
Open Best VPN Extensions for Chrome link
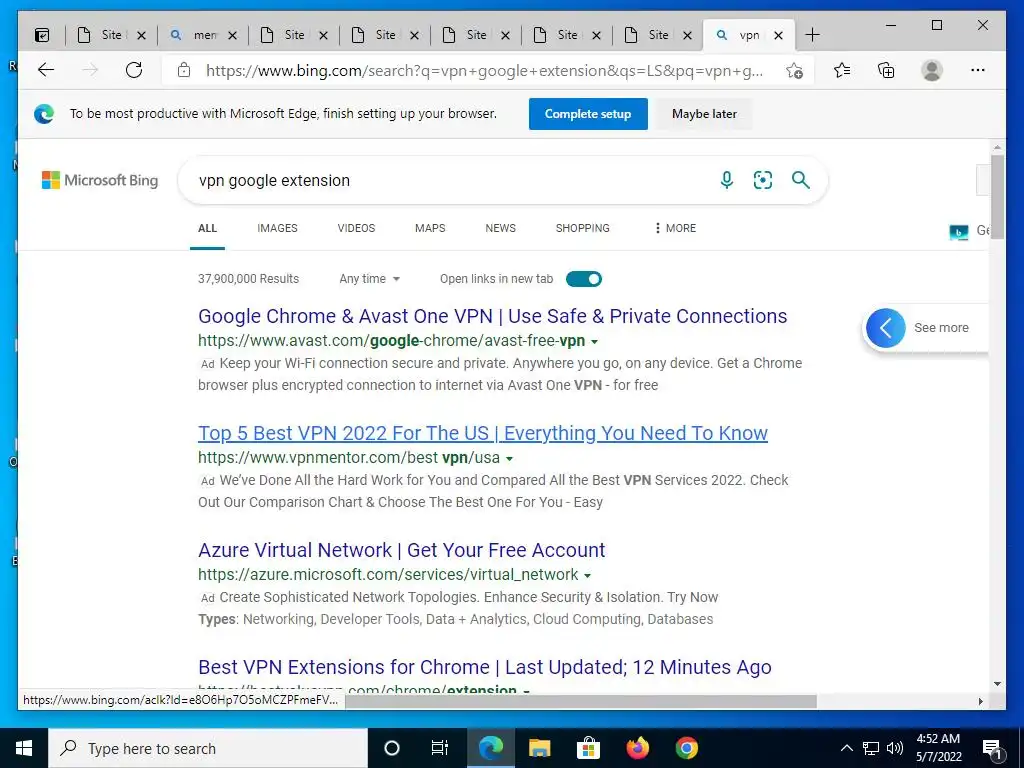485,667
